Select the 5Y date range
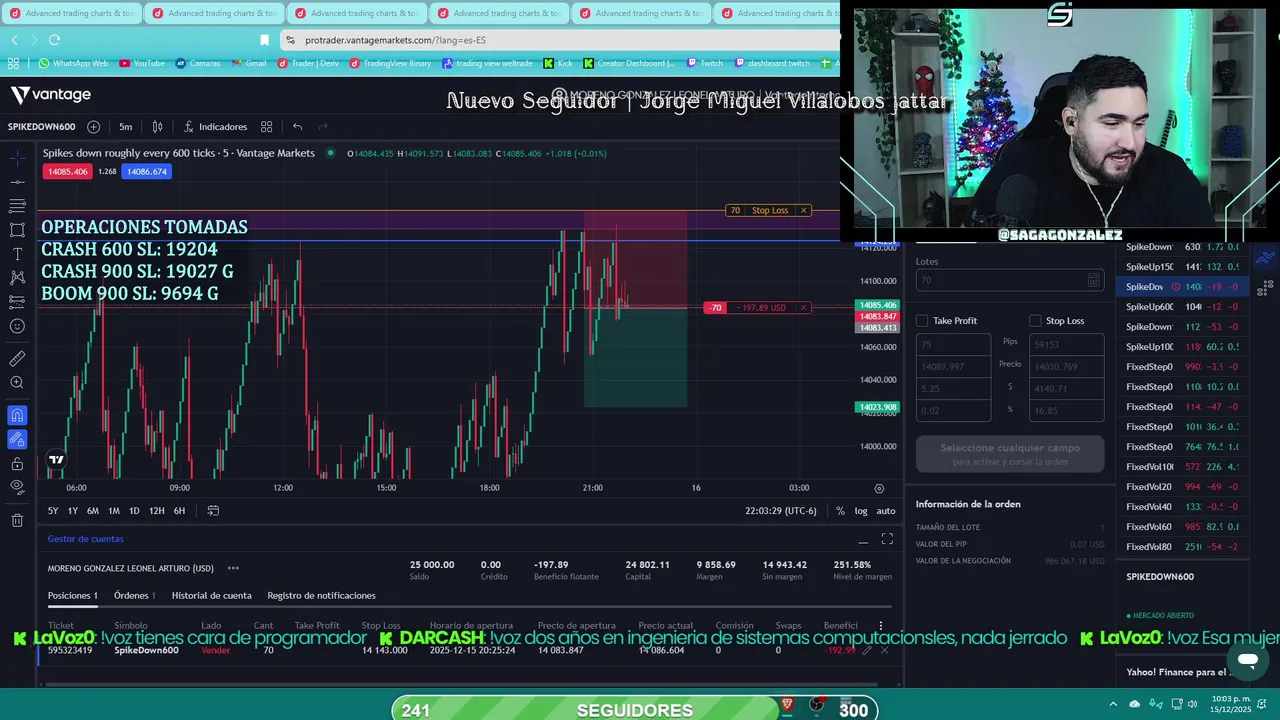Viewport: 1280px width, 720px height. pos(53,511)
